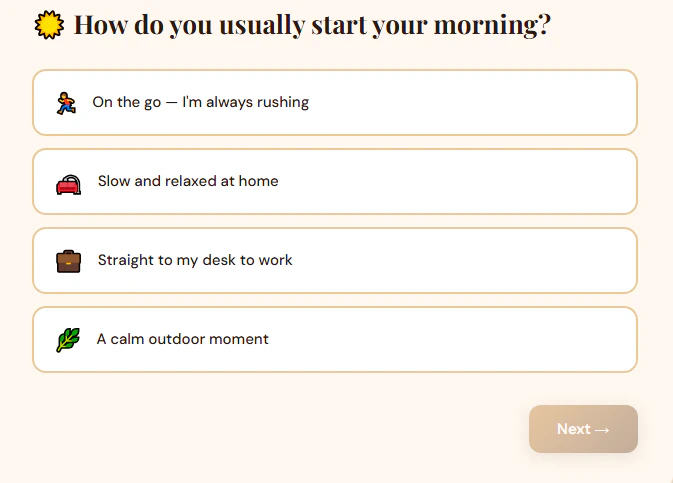Screen dimensions: 673x483
Task: Advance with the Next button
Action: tap(583, 429)
